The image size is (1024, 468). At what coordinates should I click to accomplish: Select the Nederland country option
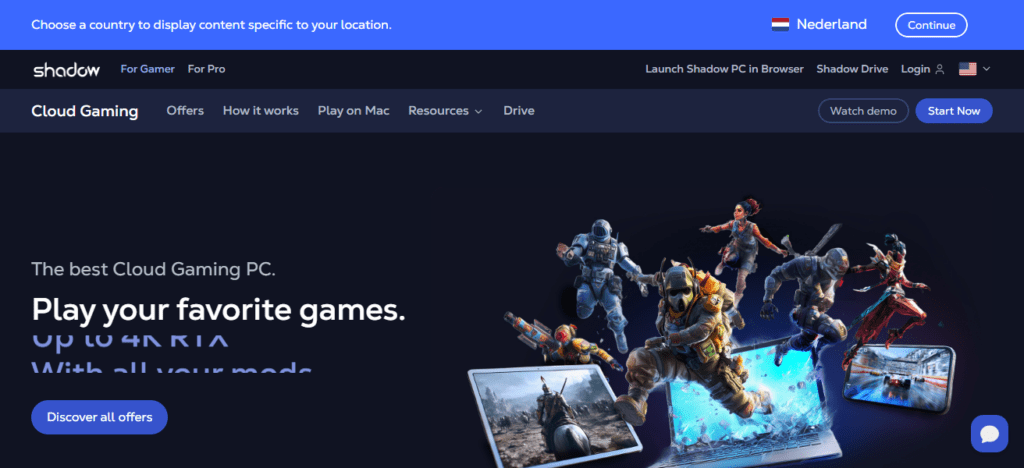point(819,25)
